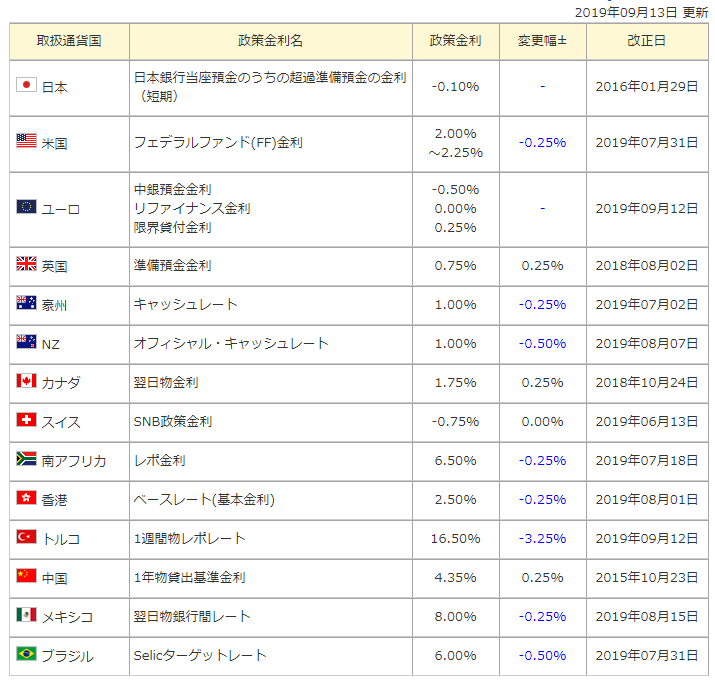Click the 2018年10月24日 revision date

coord(647,383)
